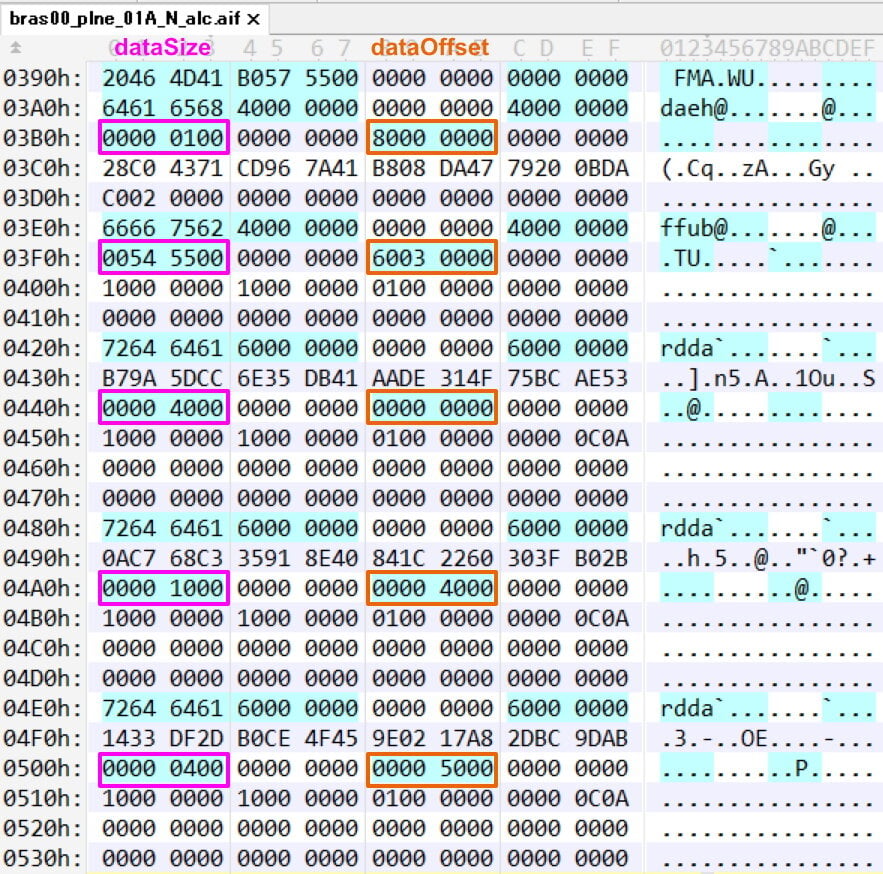Screen dimensions: 883x874
Task: Click ASCII text rdda in row 0420h
Action: point(687,348)
